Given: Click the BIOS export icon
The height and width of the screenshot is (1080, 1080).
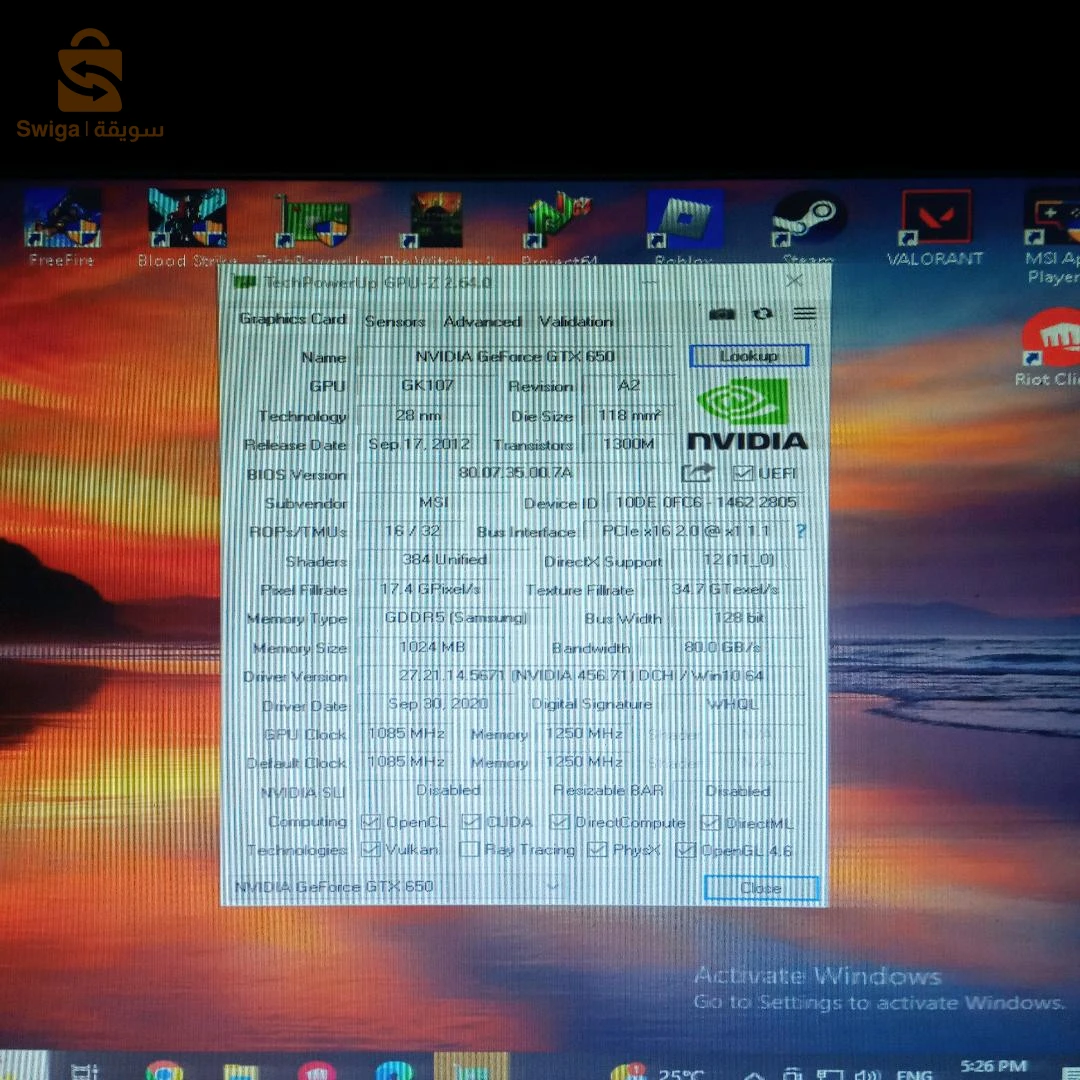Looking at the screenshot, I should [x=698, y=472].
